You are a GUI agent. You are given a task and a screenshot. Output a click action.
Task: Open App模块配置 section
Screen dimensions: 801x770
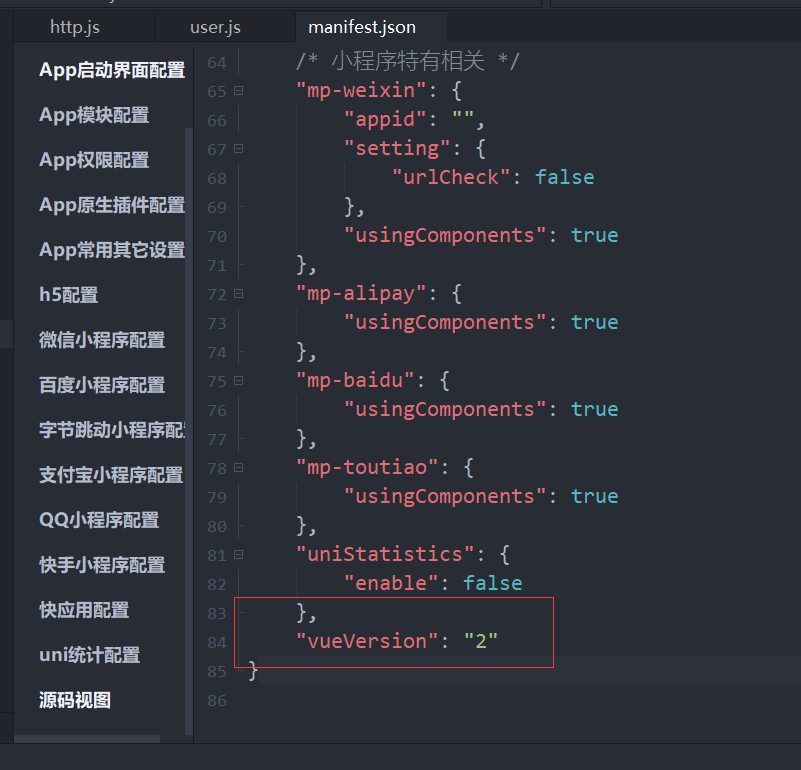click(x=94, y=115)
